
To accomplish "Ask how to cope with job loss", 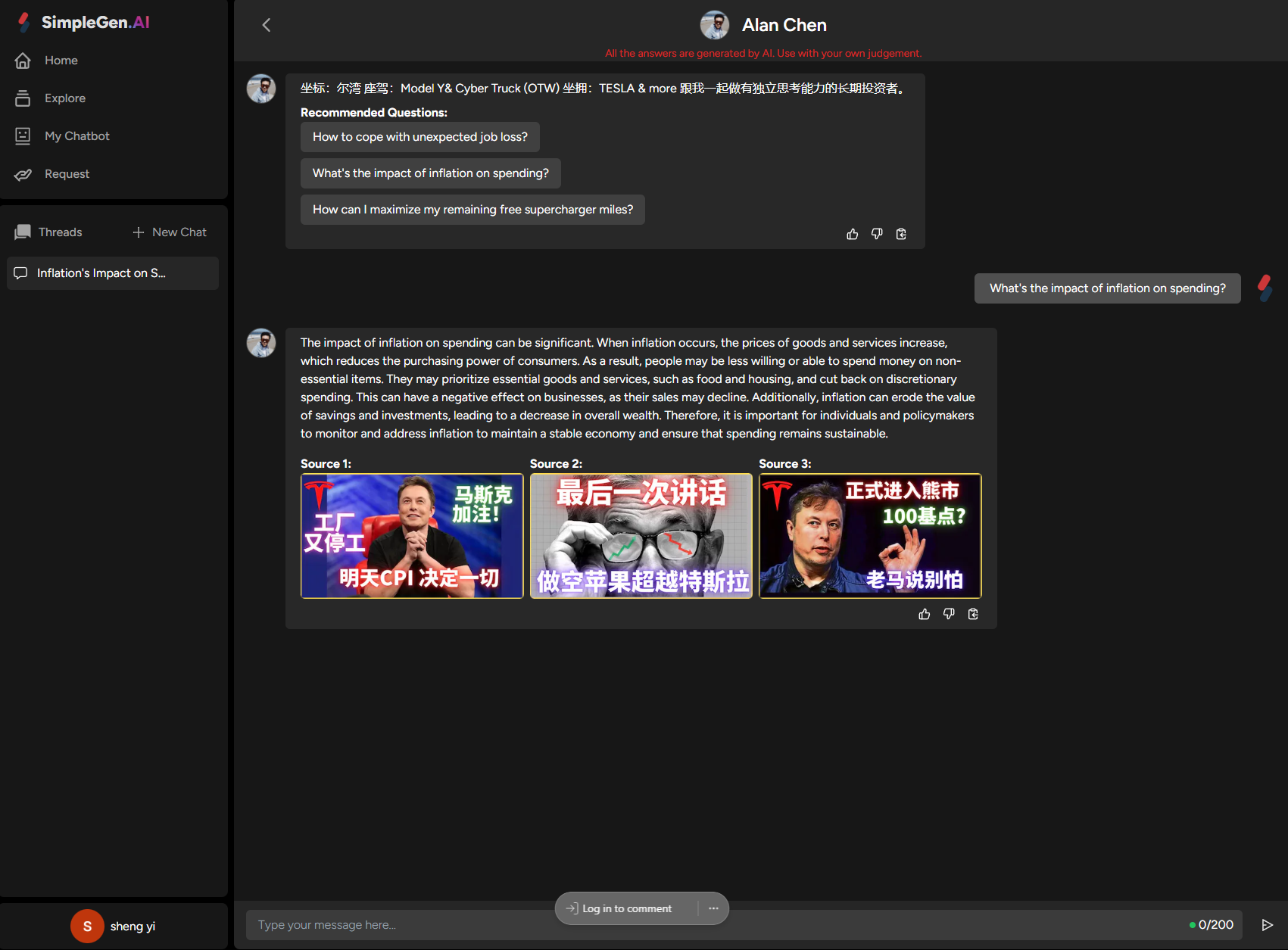I will pyautogui.click(x=420, y=137).
